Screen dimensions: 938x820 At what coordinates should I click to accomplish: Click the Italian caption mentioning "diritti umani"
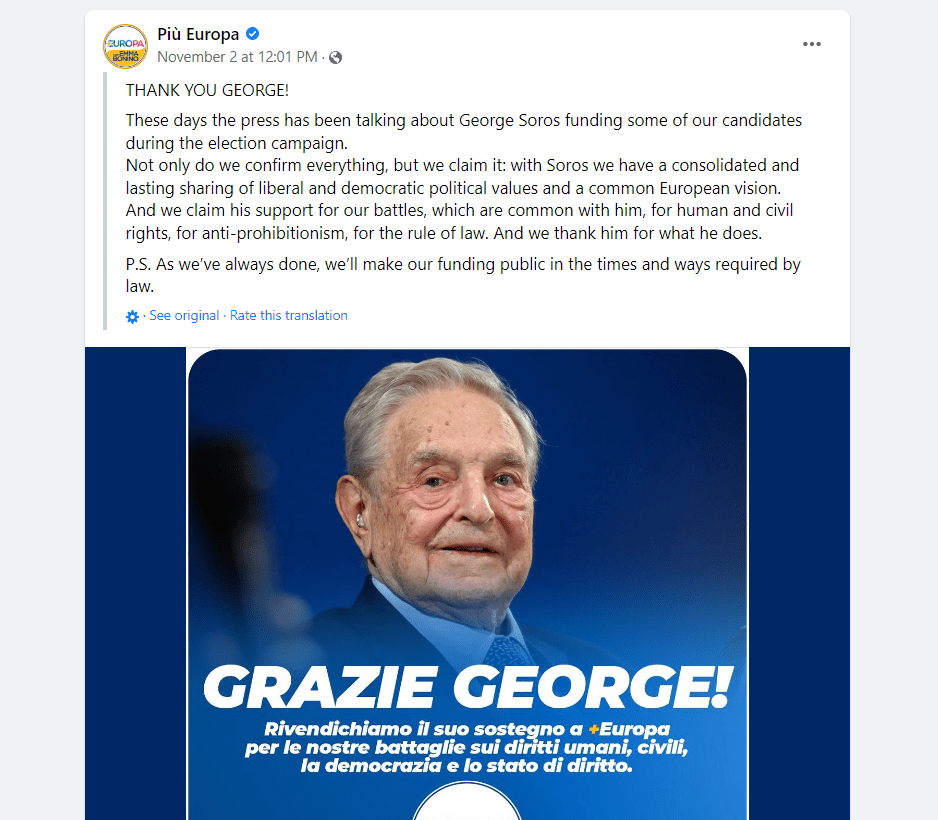point(467,747)
